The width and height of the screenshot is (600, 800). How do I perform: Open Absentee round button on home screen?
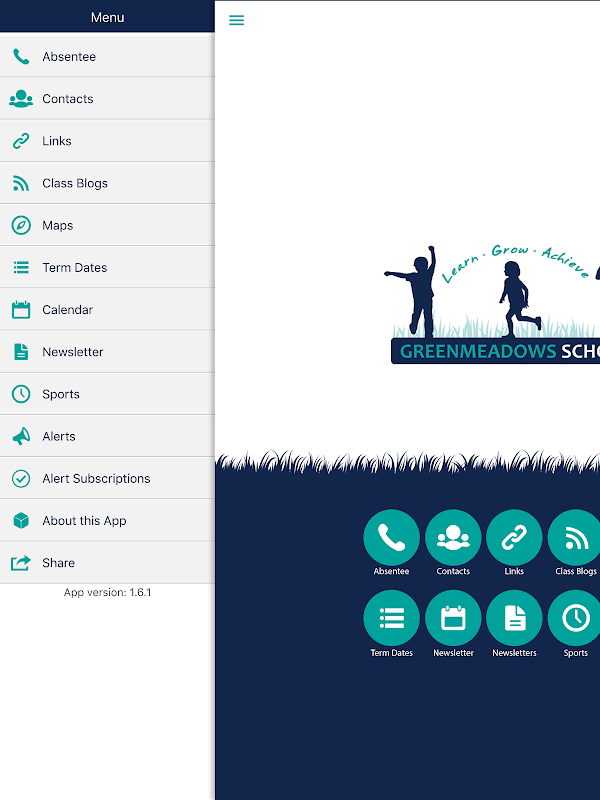pos(391,537)
